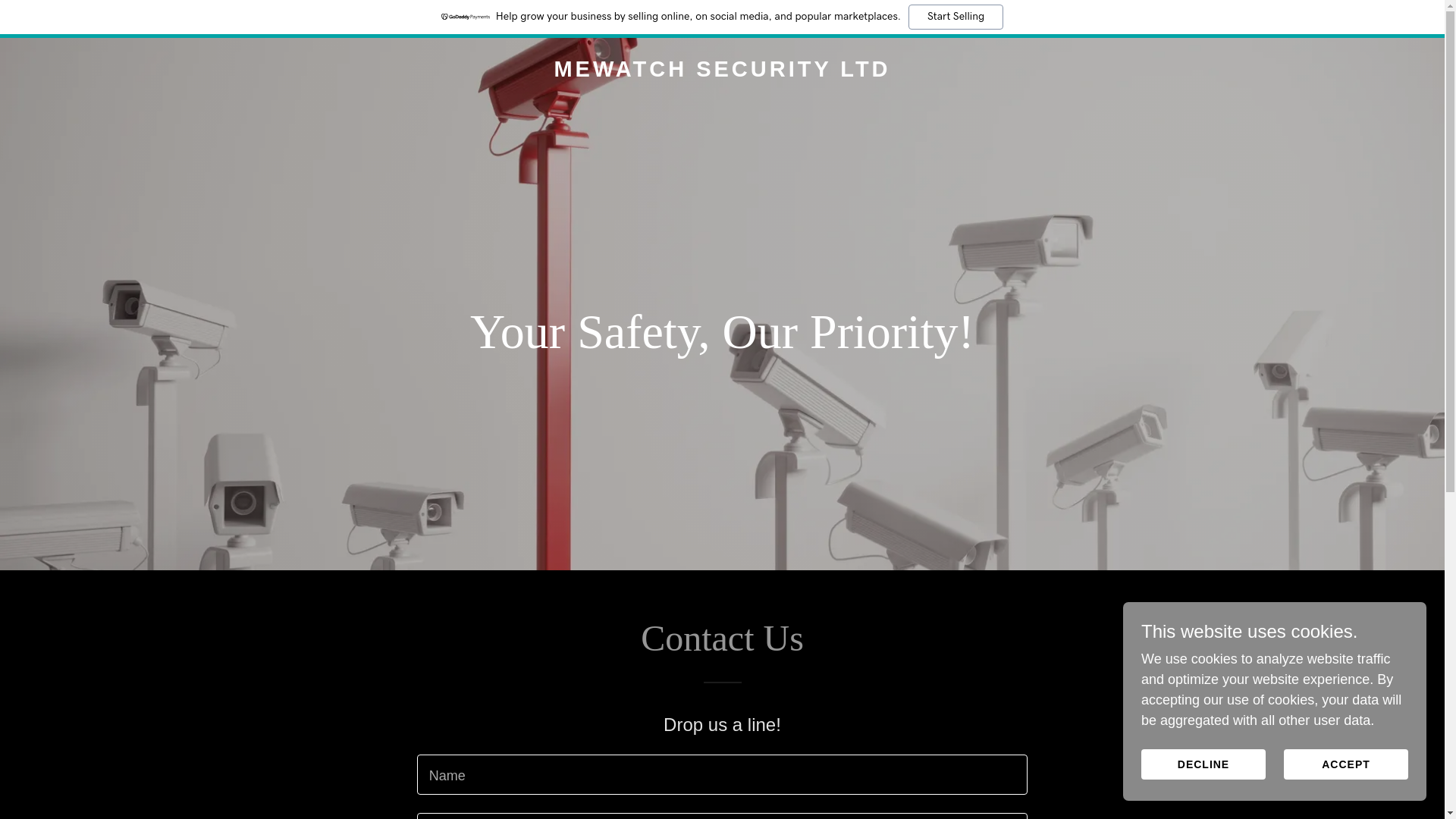Click the GoDaddy Payments logo
Viewport: 1456px width, 819px height.
coord(466,17)
